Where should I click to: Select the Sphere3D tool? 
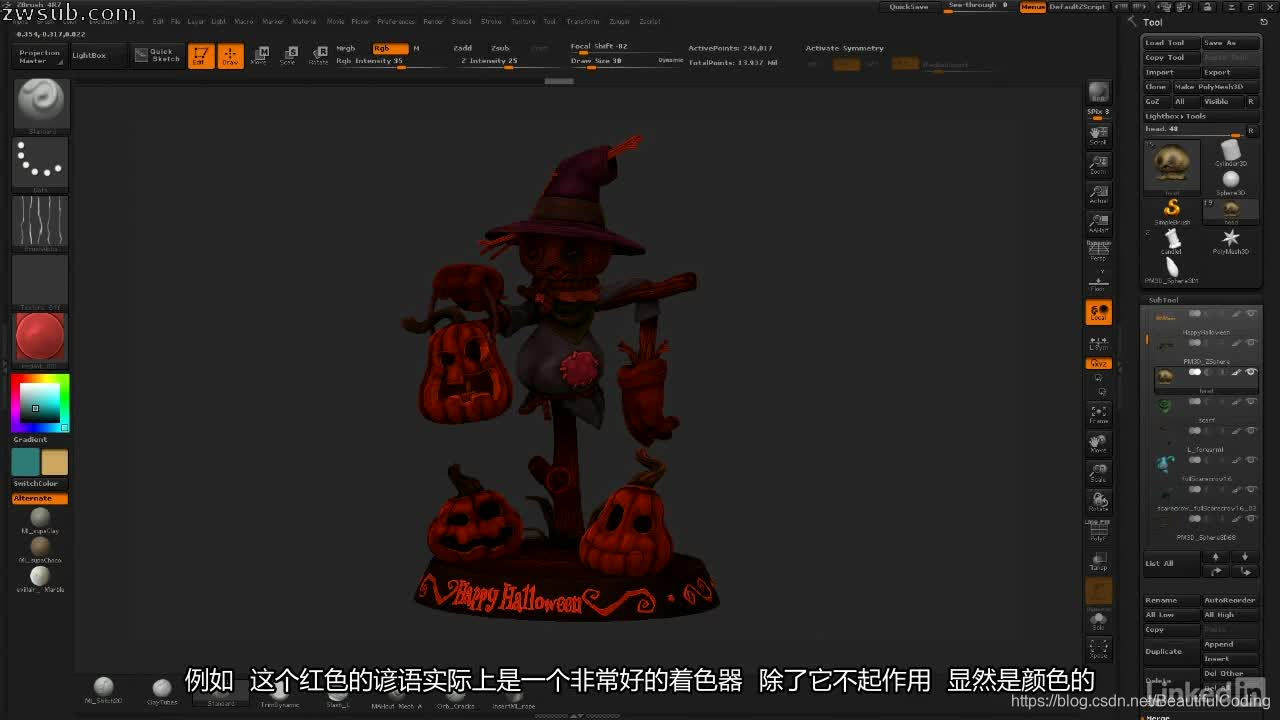coord(1230,183)
